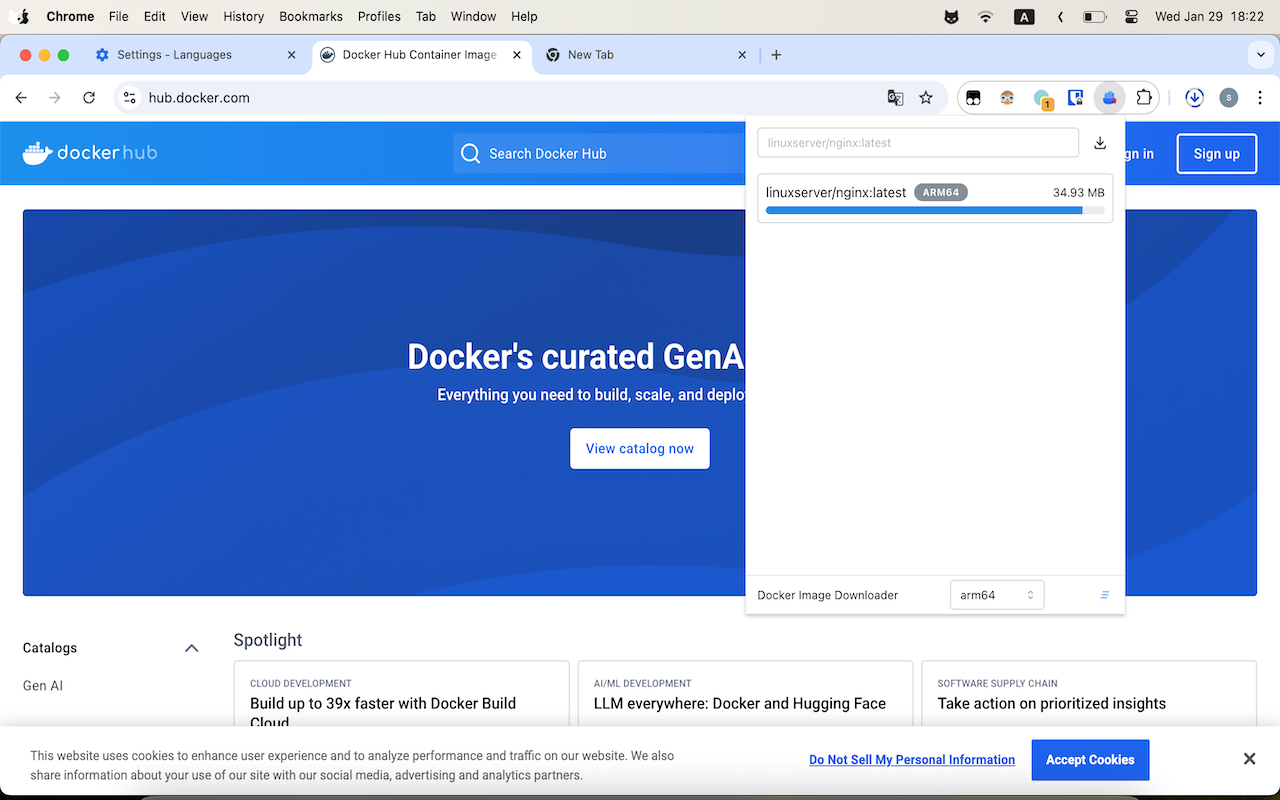Close the Settings - Languages tab

coord(292,55)
